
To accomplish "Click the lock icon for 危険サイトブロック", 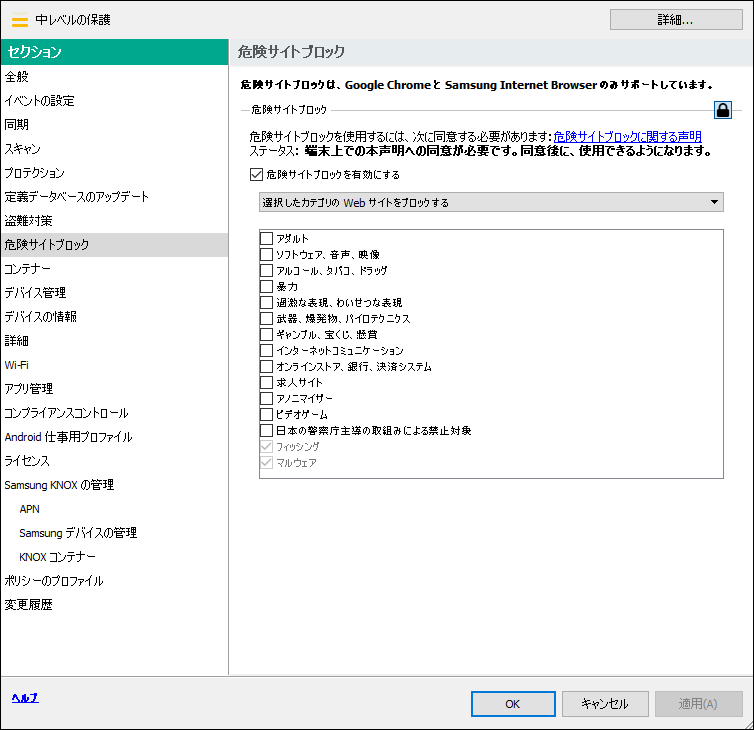I will click(722, 110).
